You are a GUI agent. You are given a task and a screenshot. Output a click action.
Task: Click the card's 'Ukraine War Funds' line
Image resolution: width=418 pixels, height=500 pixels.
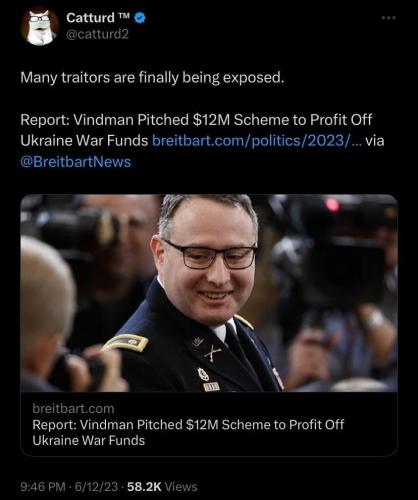(89, 440)
